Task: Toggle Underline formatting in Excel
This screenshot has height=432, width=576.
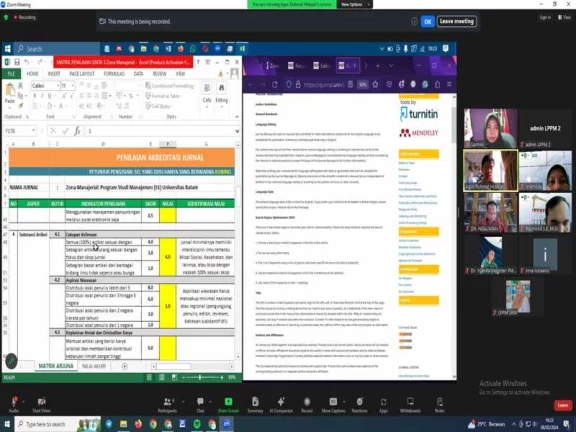Action: 50,96
